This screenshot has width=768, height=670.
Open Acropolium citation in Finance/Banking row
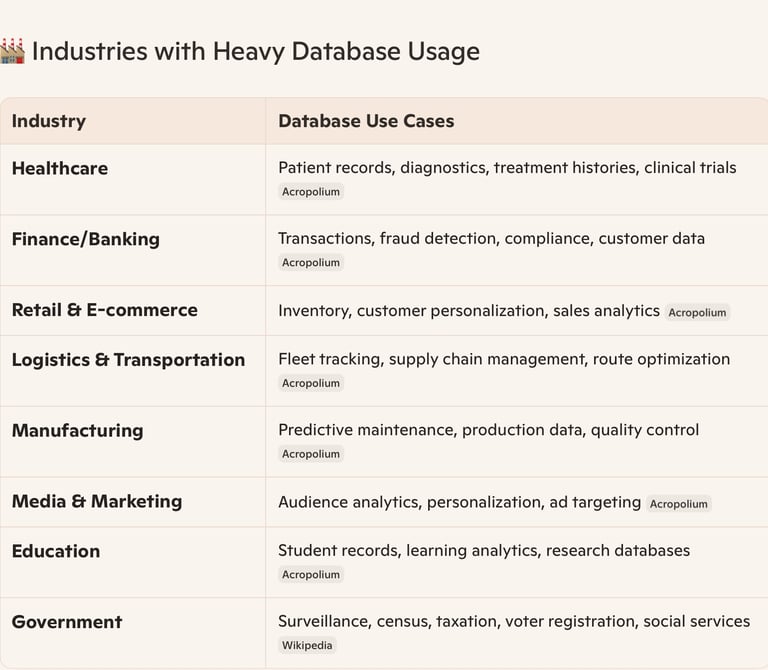pos(311,263)
